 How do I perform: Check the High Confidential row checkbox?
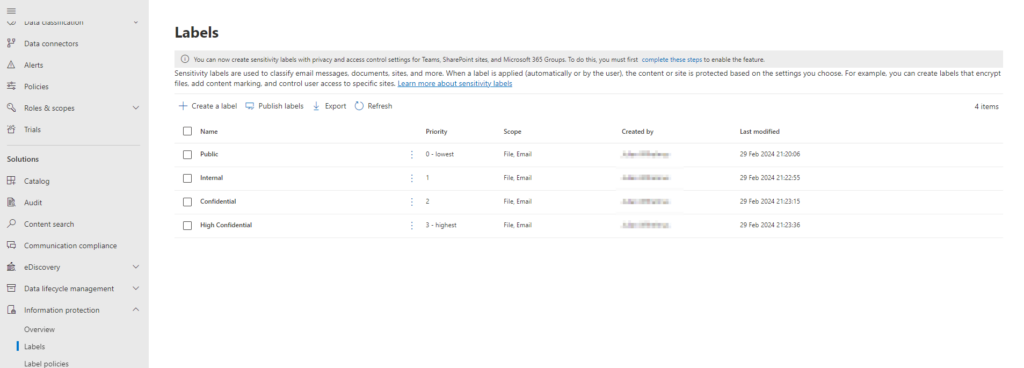coord(187,225)
